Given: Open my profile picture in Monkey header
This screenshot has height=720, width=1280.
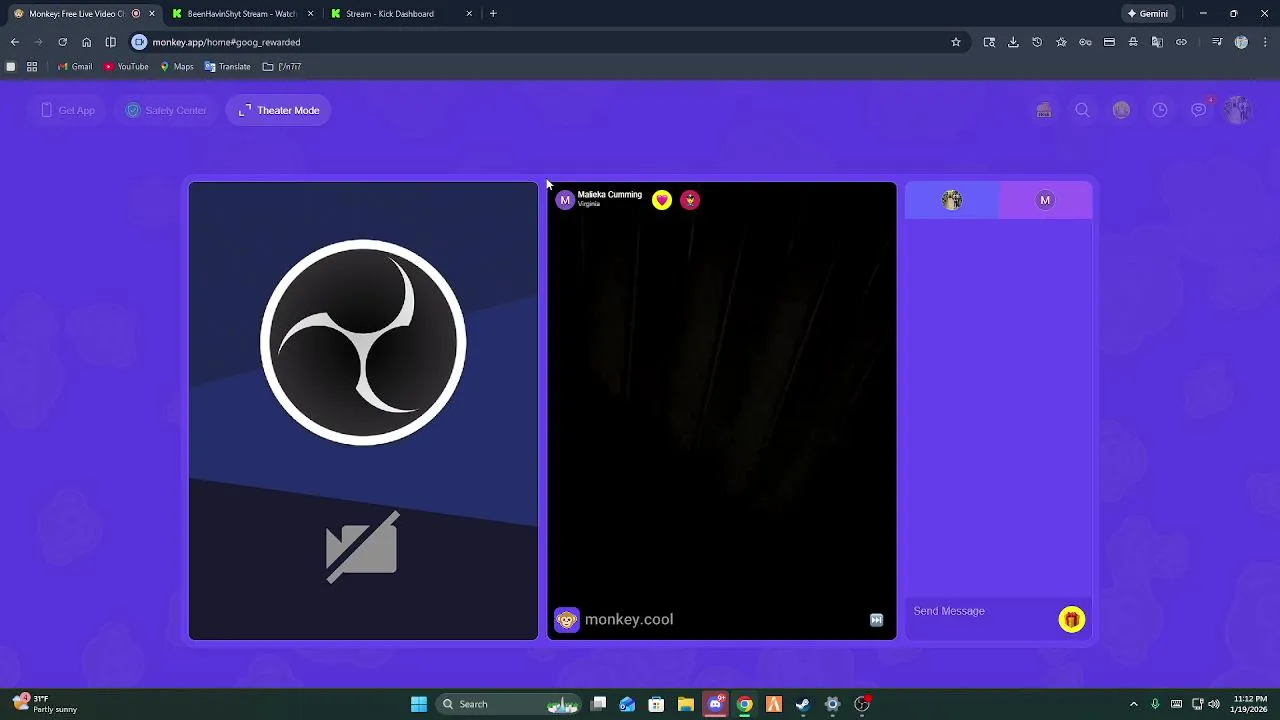Looking at the screenshot, I should [x=1238, y=110].
